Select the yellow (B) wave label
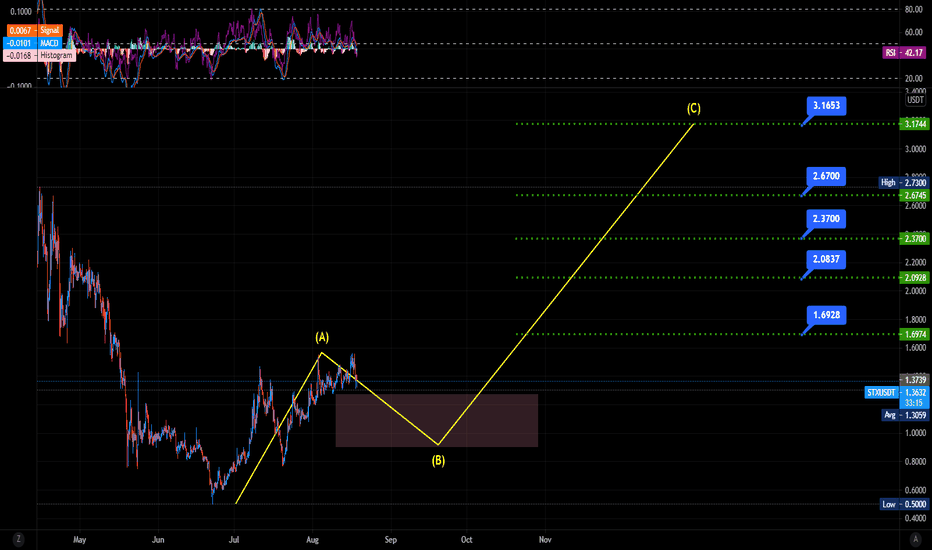The height and width of the screenshot is (550, 932). click(x=438, y=461)
